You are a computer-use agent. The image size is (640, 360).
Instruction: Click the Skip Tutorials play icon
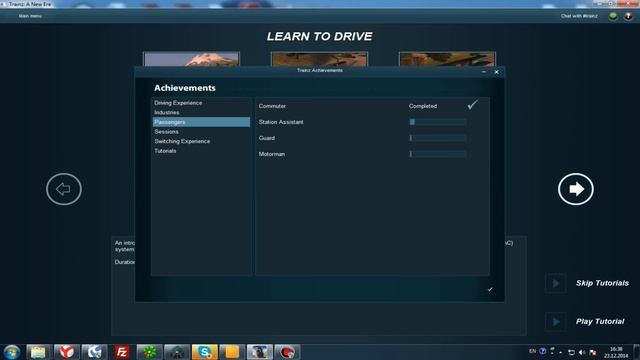click(556, 283)
